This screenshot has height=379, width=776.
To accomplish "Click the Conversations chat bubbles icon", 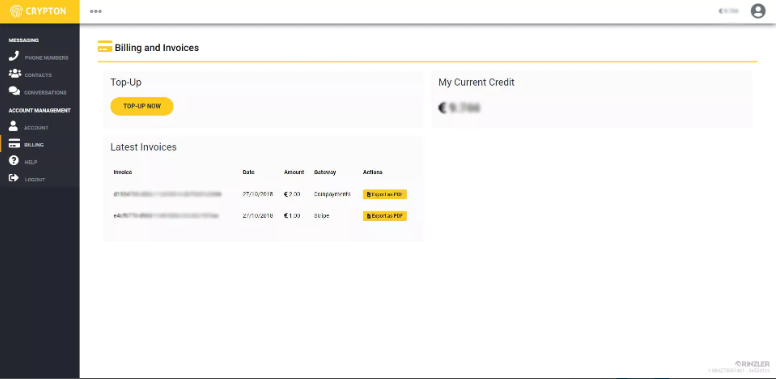I will 14,92.
